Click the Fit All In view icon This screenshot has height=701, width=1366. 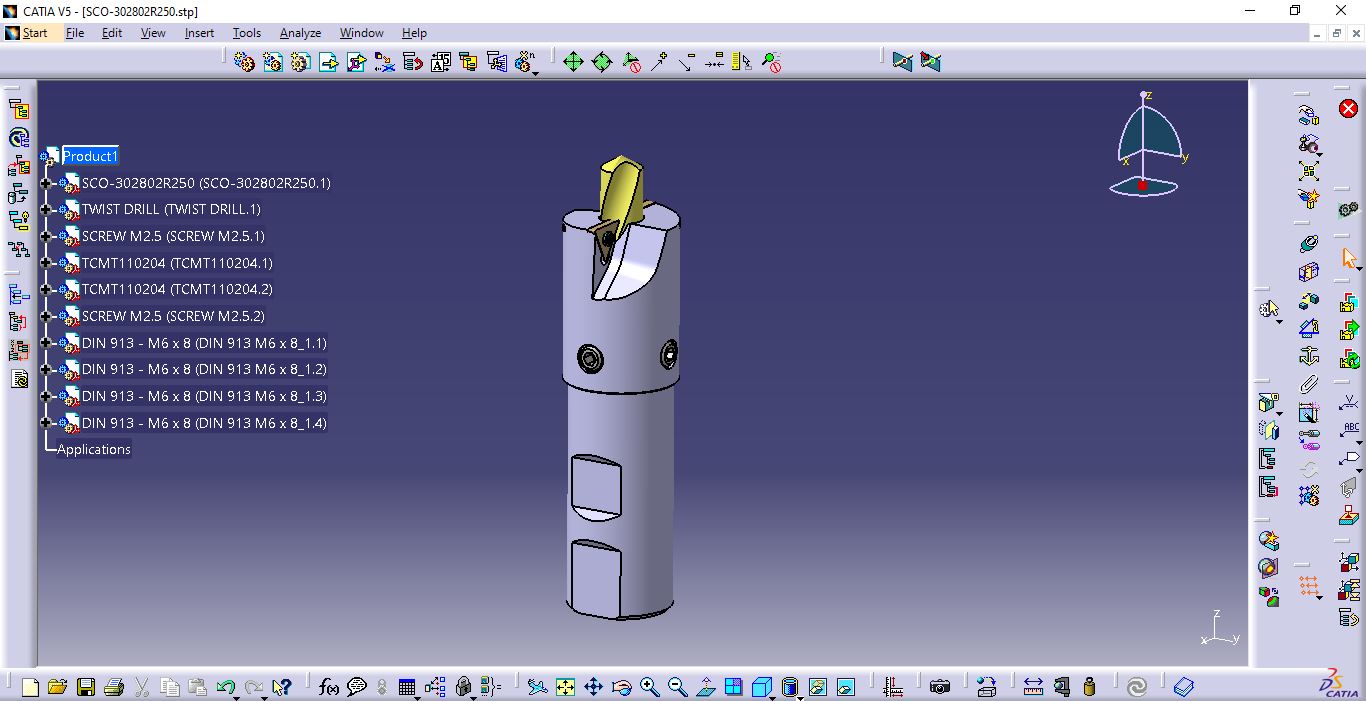click(x=566, y=687)
